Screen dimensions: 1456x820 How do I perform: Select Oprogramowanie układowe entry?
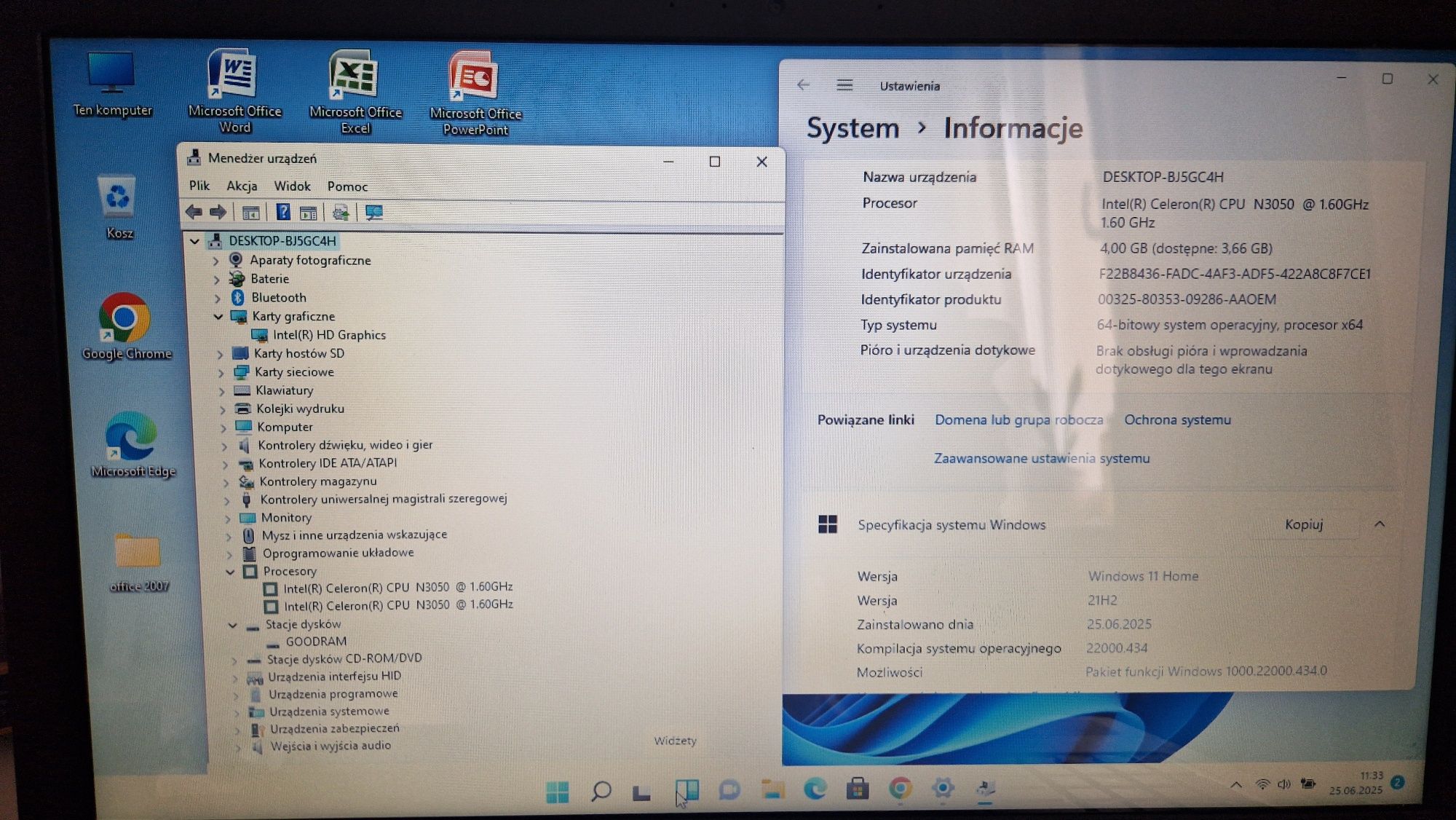[x=338, y=553]
